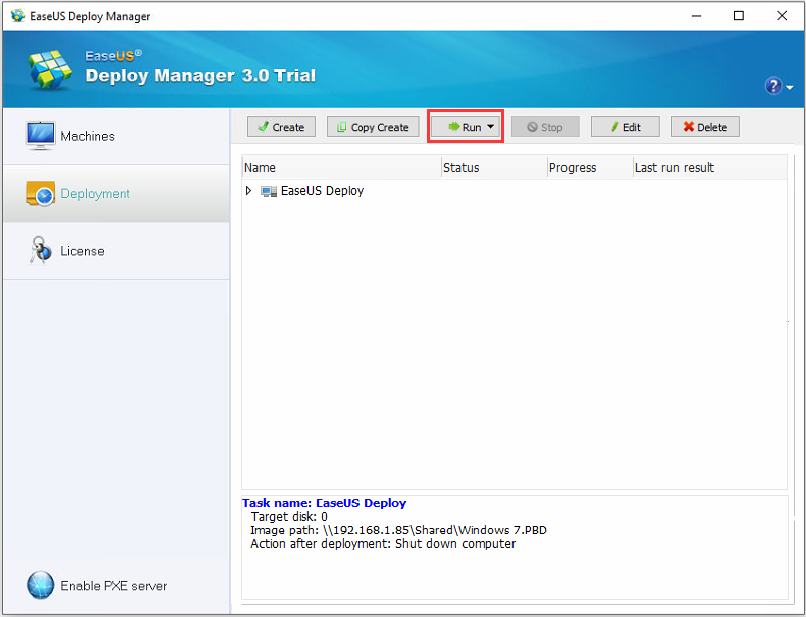Maximize the Deploy Manager window

coord(739,16)
